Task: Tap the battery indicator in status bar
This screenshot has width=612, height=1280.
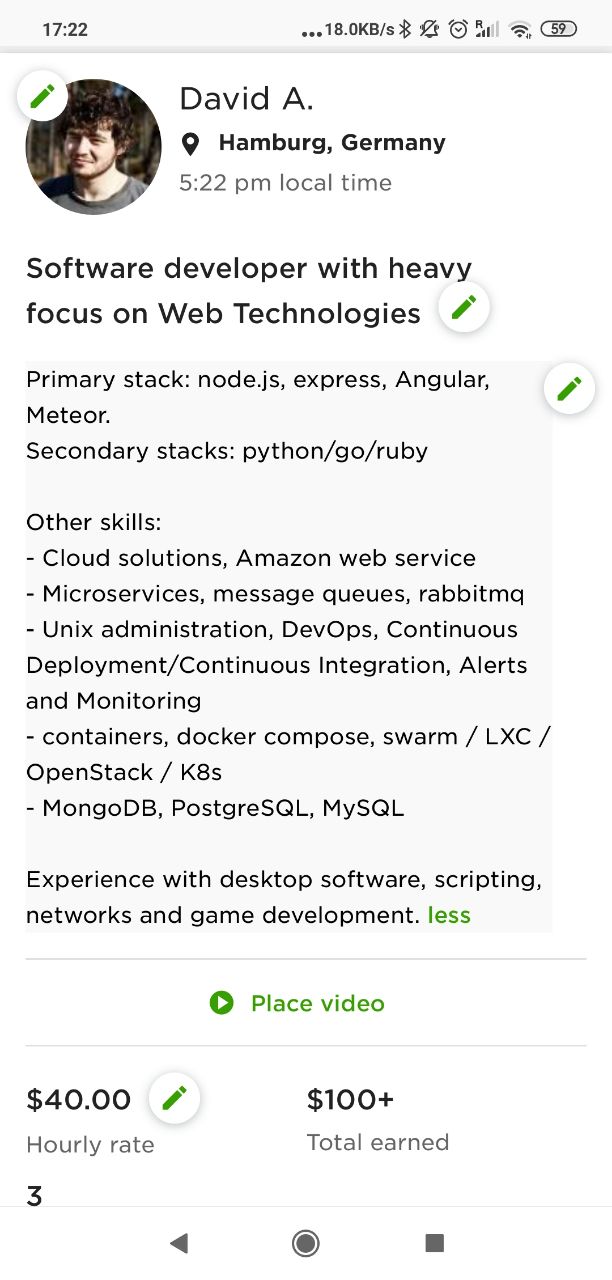Action: (558, 29)
